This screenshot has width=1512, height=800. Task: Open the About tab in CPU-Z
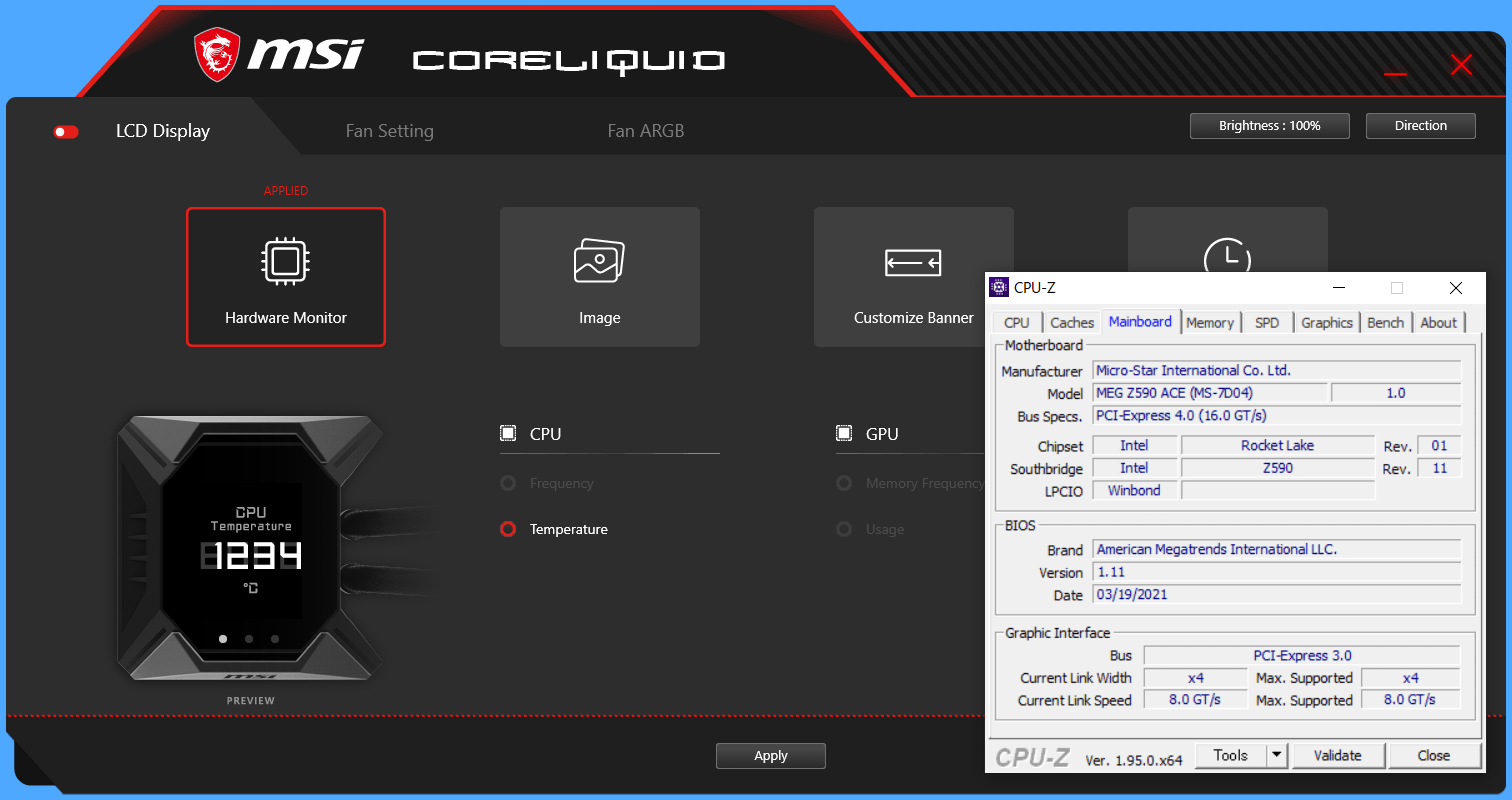click(x=1439, y=323)
